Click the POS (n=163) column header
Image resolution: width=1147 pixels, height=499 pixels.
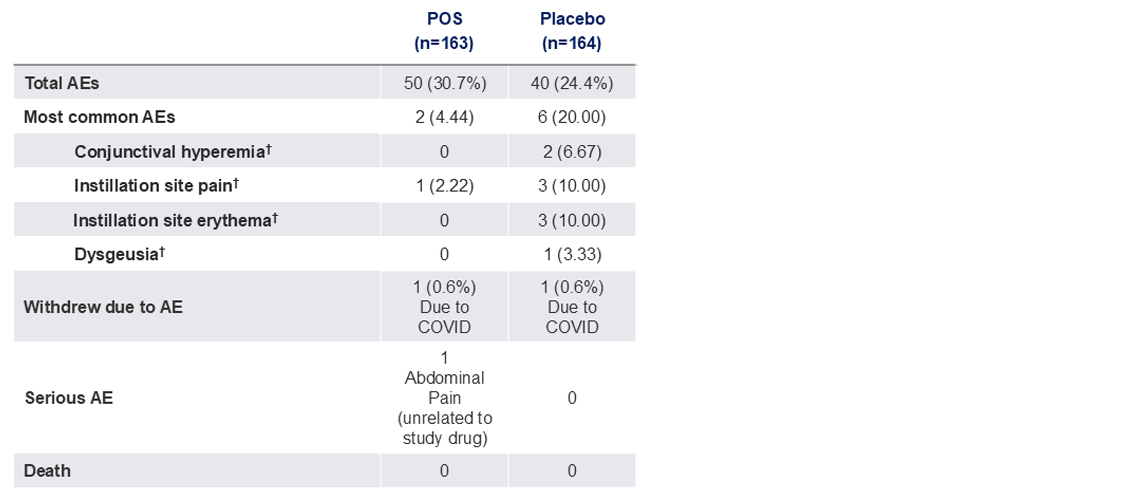tap(444, 31)
